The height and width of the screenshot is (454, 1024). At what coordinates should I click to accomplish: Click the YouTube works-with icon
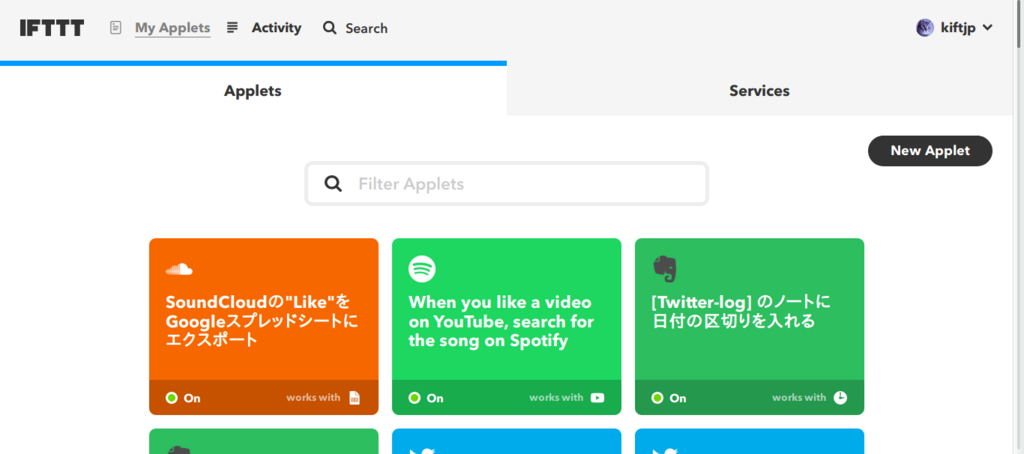pyautogui.click(x=597, y=398)
